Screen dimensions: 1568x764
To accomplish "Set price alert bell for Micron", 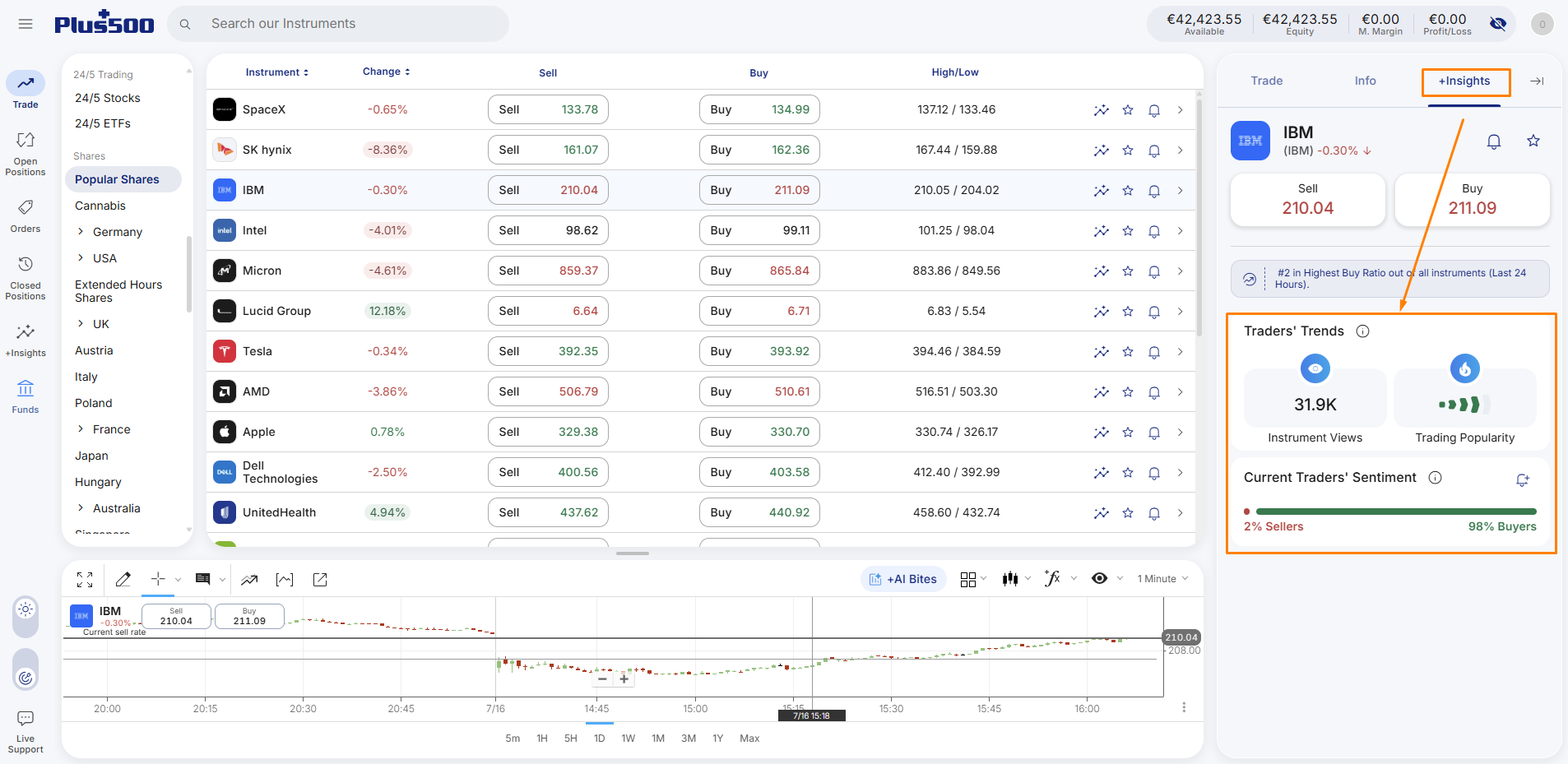I will tap(1154, 271).
